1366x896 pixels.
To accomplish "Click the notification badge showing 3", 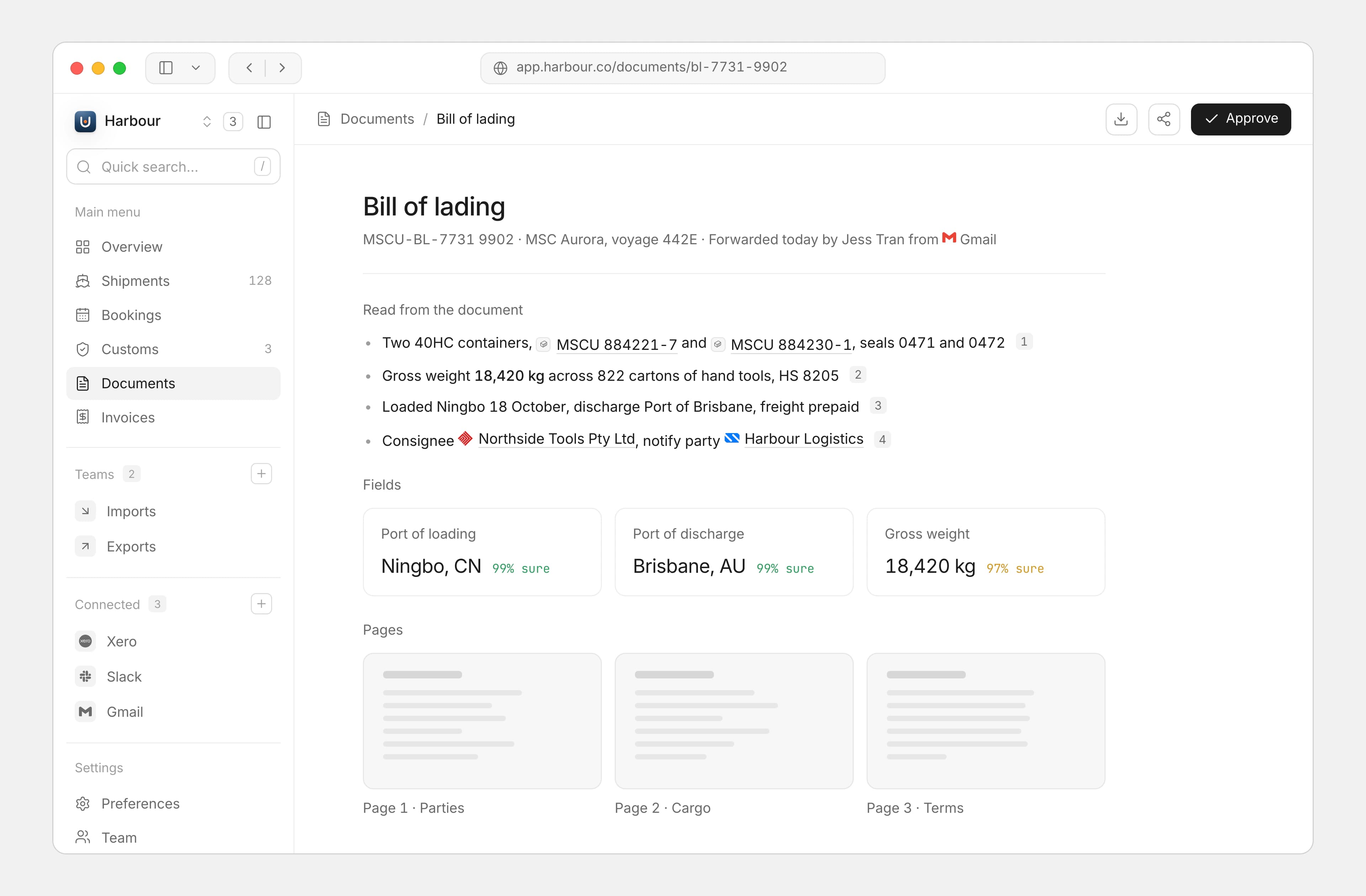I will tap(232, 121).
